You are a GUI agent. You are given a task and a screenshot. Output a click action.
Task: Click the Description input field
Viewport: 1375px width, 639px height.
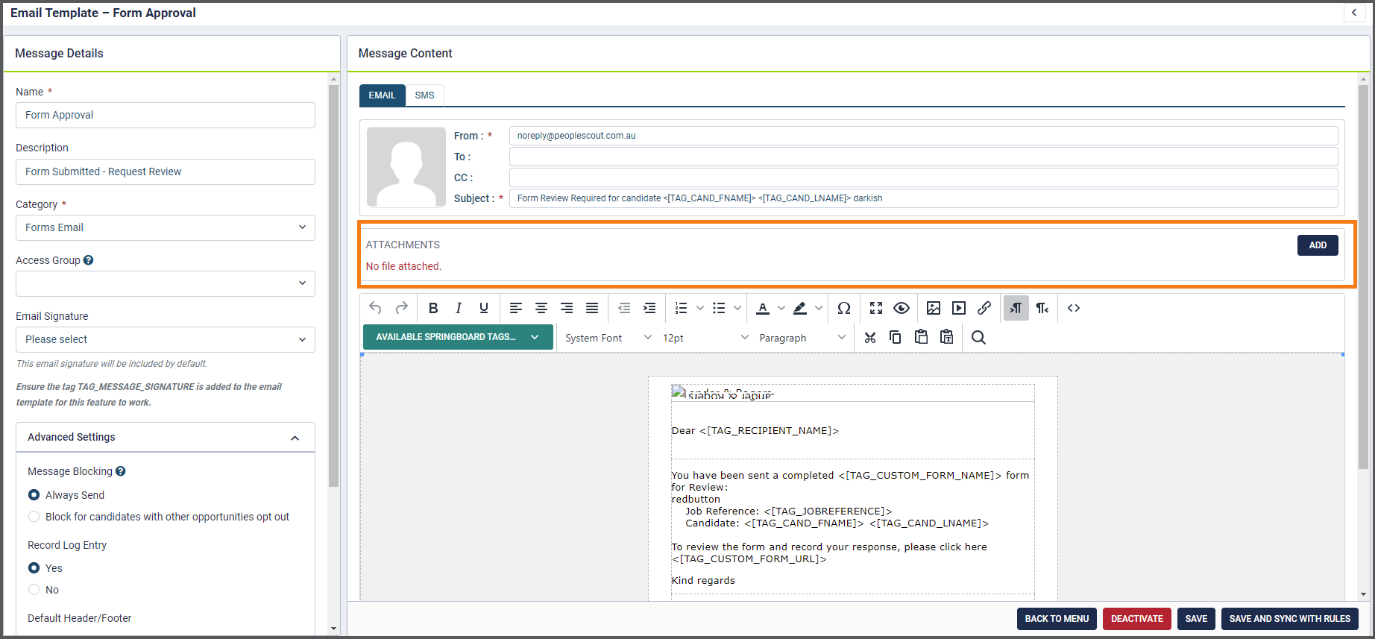pos(165,171)
